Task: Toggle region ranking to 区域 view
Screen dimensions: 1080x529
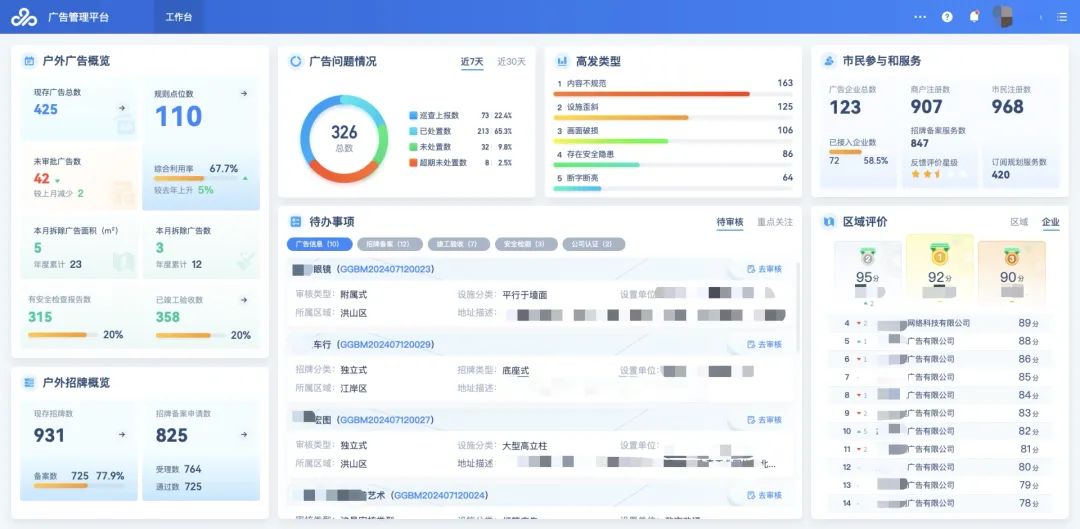Action: point(1018,222)
